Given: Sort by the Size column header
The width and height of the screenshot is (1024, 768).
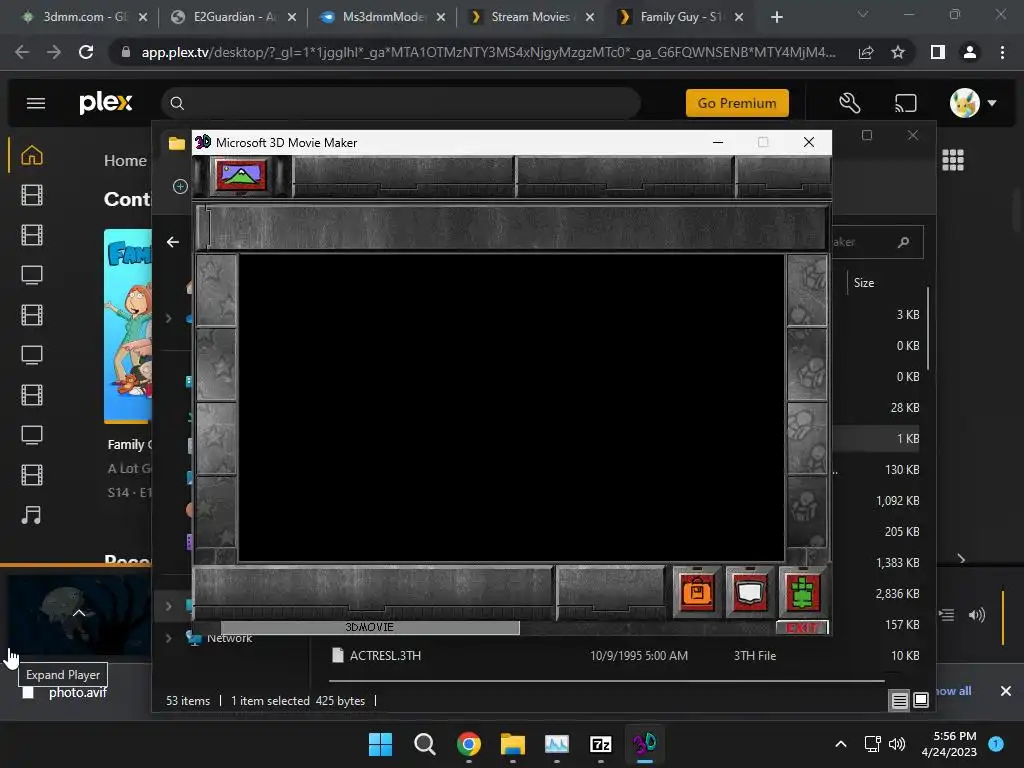Looking at the screenshot, I should coord(863,283).
